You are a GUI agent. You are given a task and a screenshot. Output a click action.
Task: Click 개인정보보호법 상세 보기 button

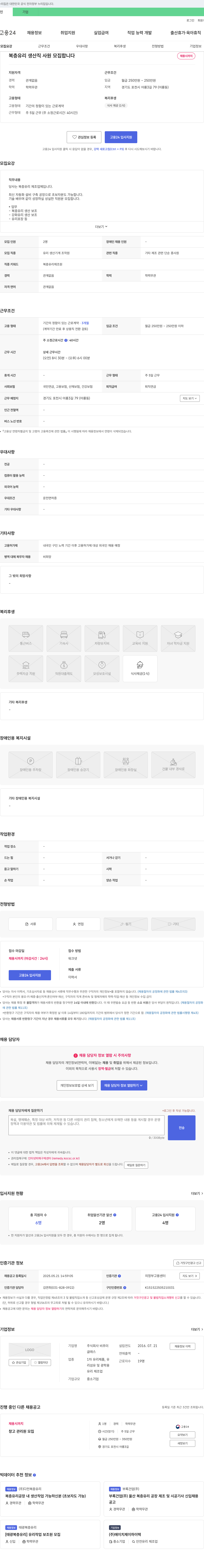coord(77,1085)
